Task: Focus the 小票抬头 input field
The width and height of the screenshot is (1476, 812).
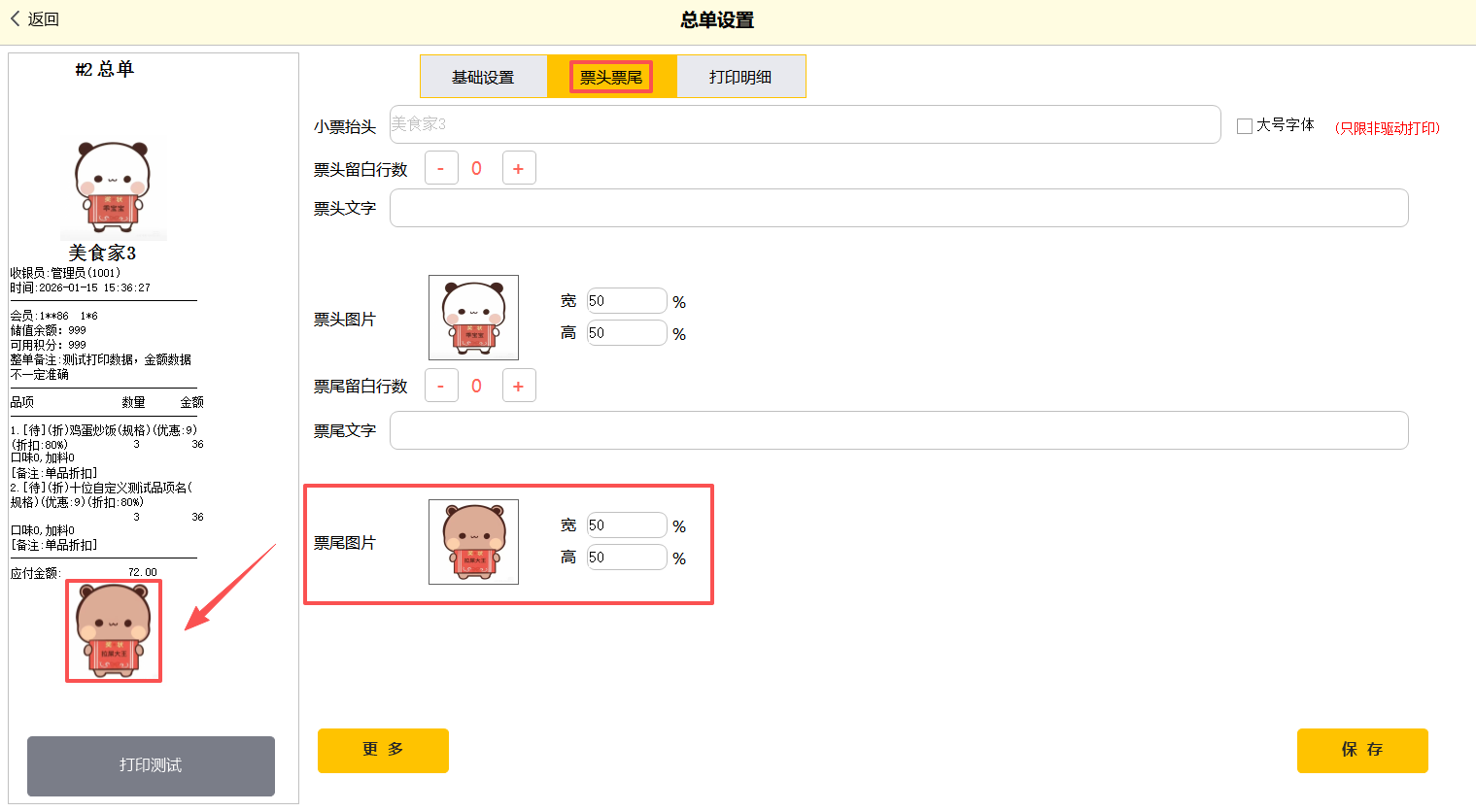Action: pos(805,124)
